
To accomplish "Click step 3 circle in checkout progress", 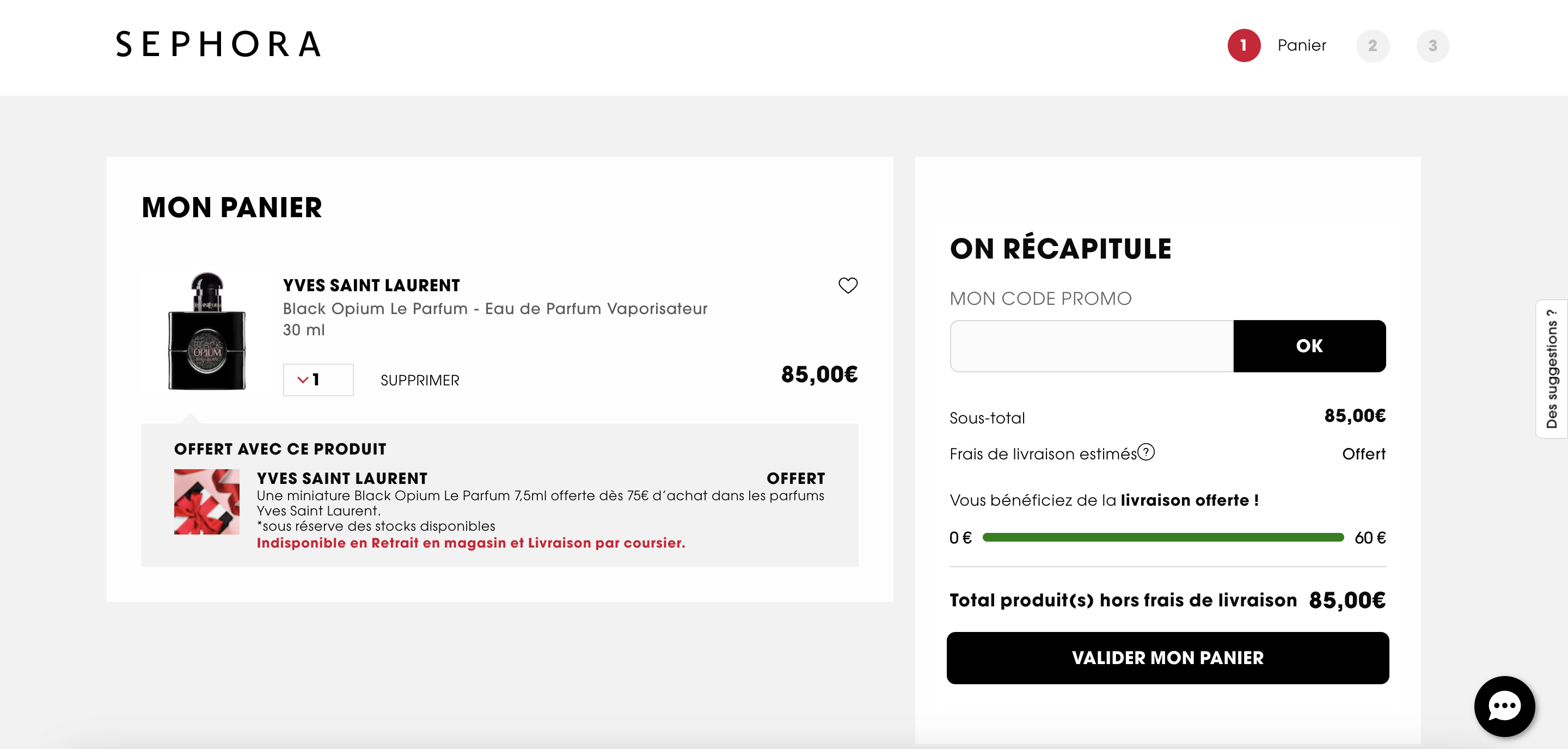I will point(1432,46).
